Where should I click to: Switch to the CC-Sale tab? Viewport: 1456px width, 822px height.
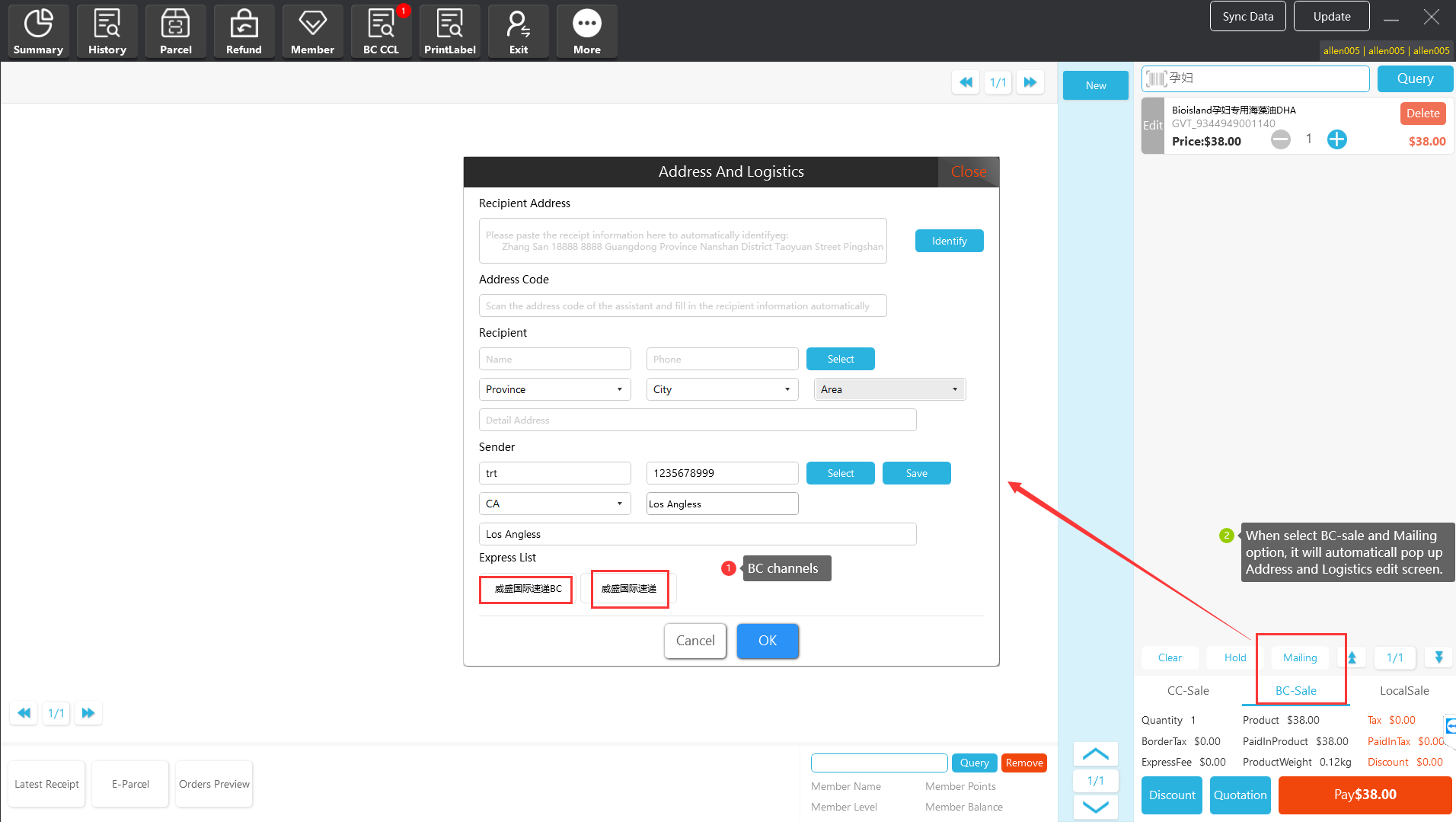(1188, 690)
